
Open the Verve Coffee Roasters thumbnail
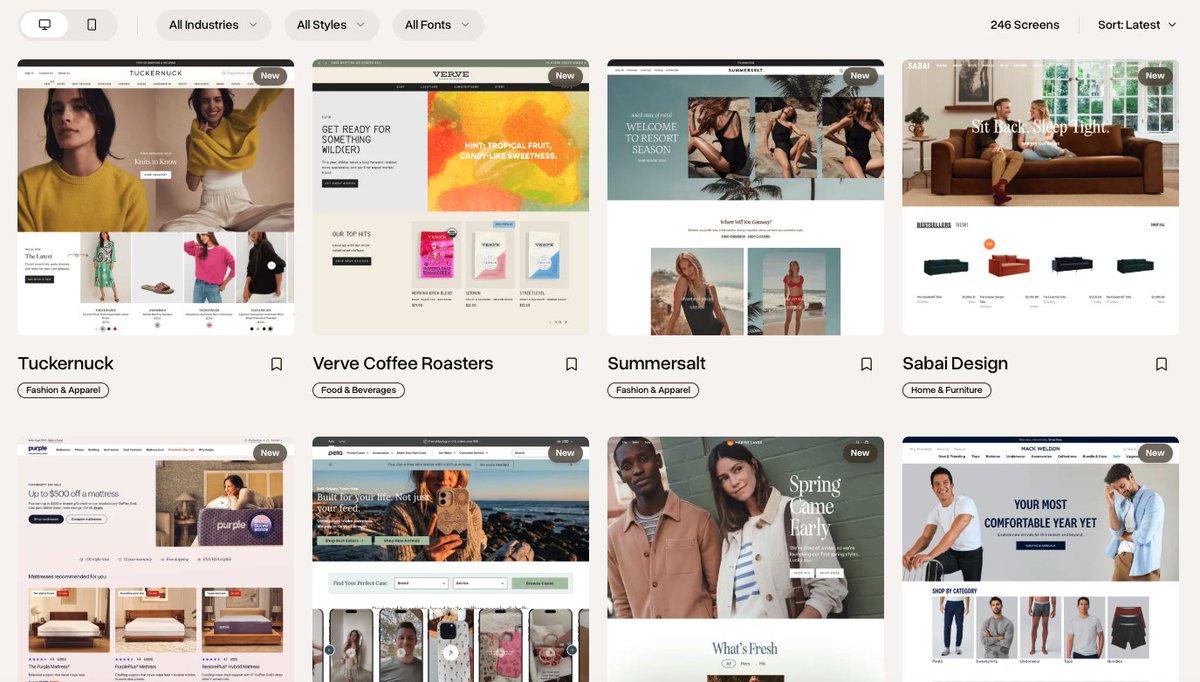click(451, 197)
